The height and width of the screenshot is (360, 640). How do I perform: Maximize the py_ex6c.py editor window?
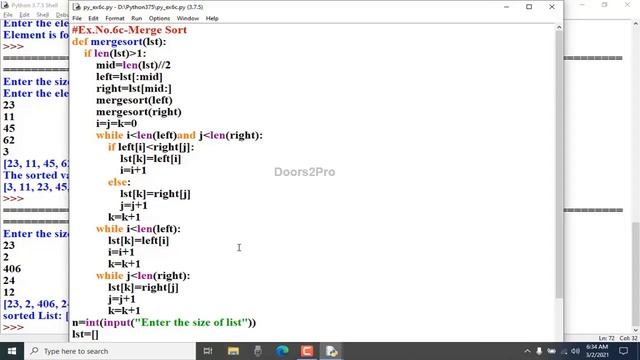click(529, 7)
